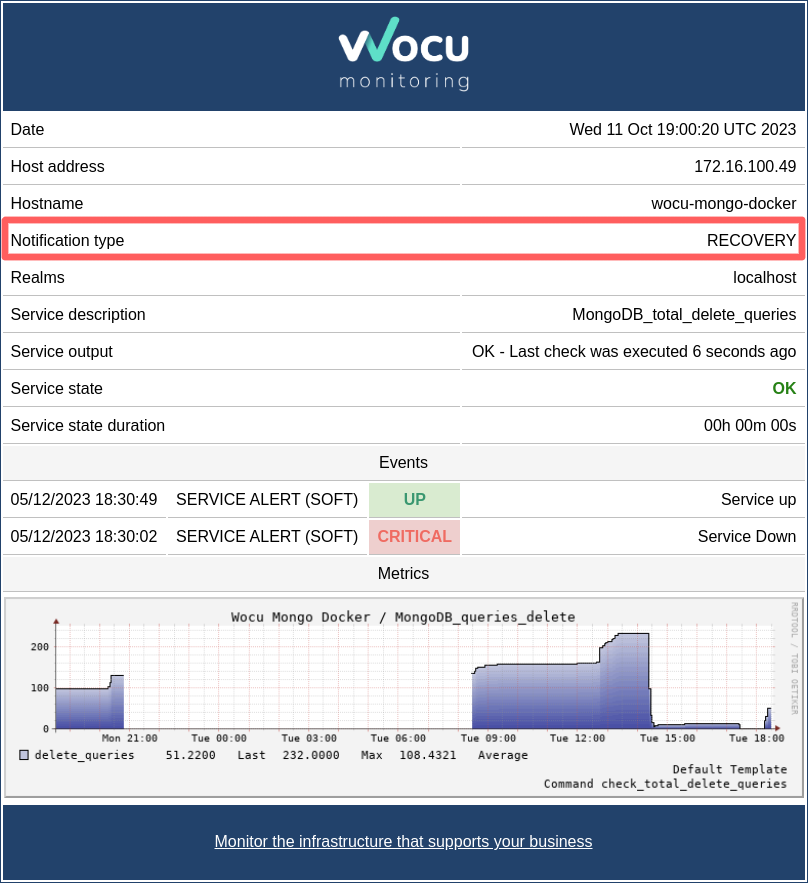Click the 'Notification type' field label
This screenshot has width=808, height=883.
pyautogui.click(x=68, y=240)
